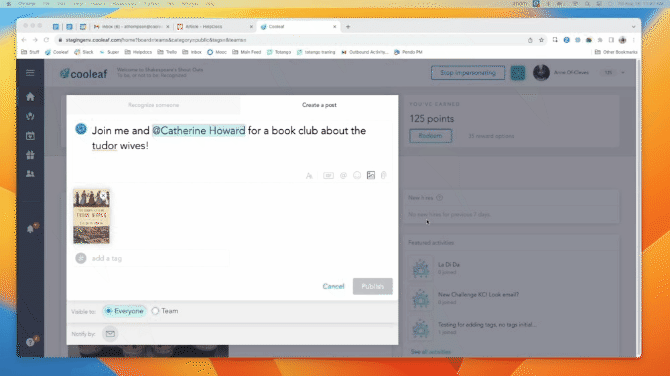This screenshot has width=670, height=376.
Task: Click the @Catherine Howard mention
Action: (199, 131)
